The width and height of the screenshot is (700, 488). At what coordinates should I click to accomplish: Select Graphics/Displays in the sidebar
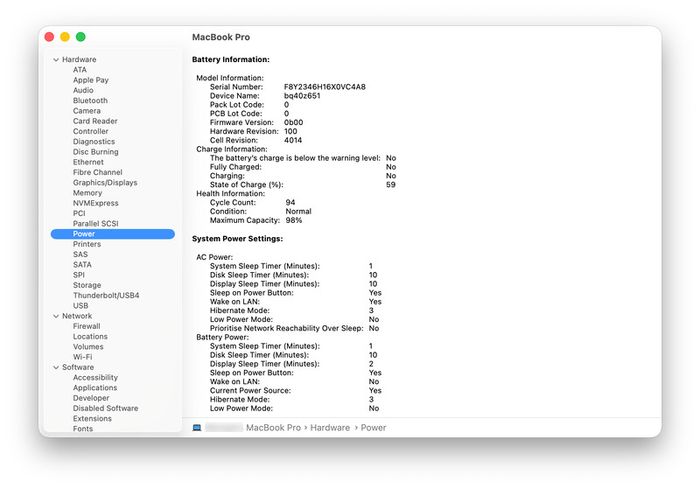click(105, 183)
